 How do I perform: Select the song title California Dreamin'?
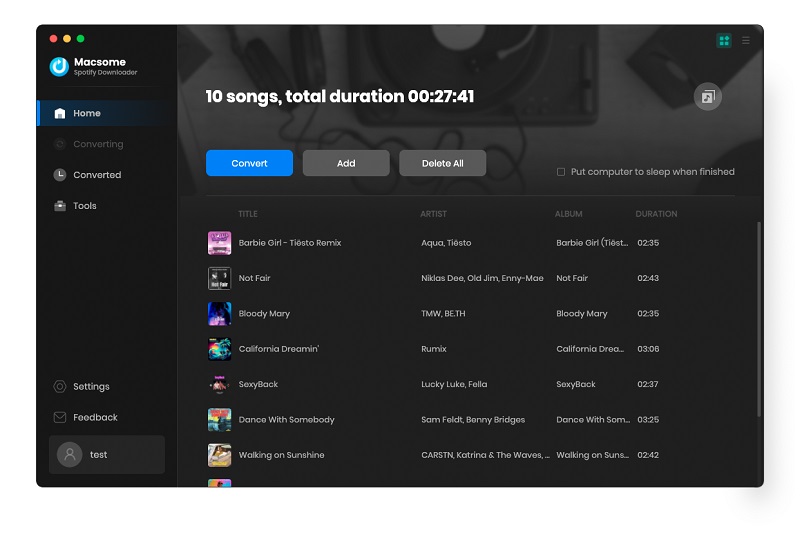click(279, 349)
